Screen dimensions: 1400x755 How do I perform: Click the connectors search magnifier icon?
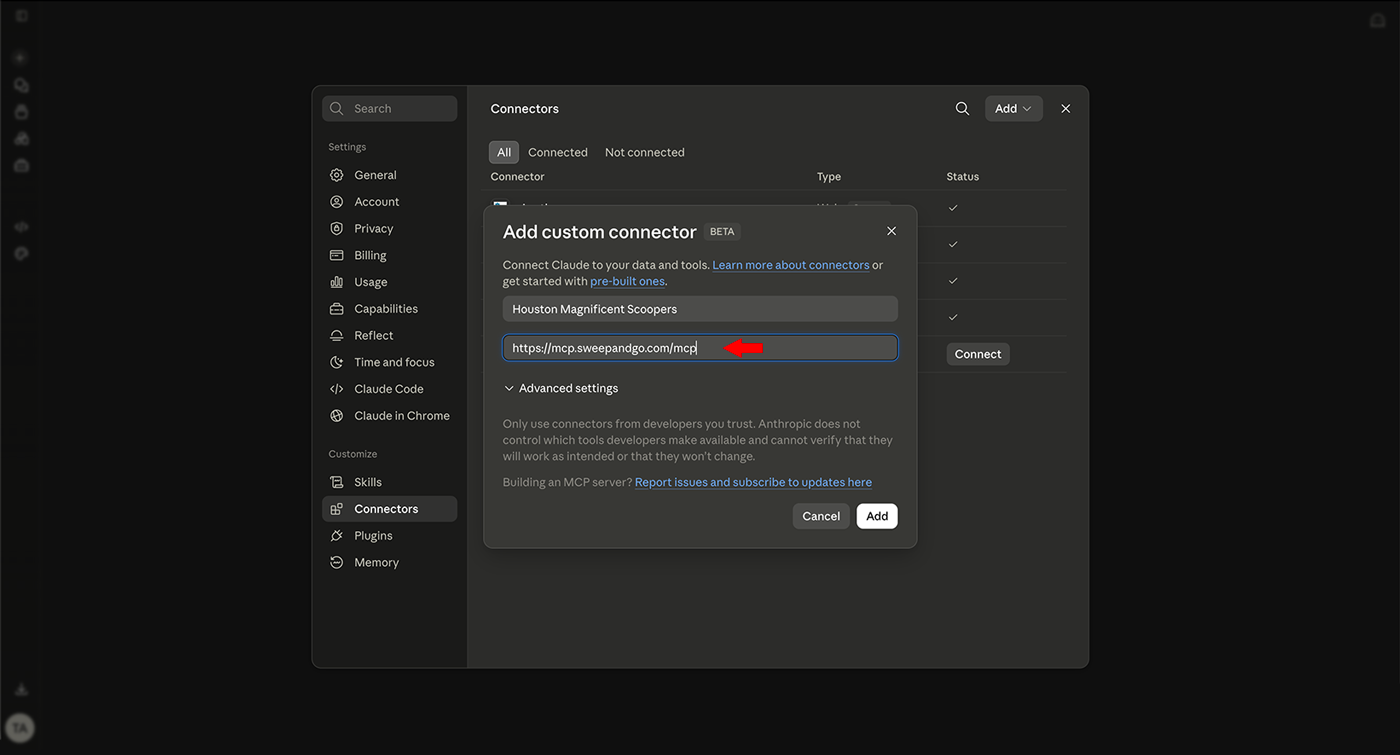(x=962, y=109)
